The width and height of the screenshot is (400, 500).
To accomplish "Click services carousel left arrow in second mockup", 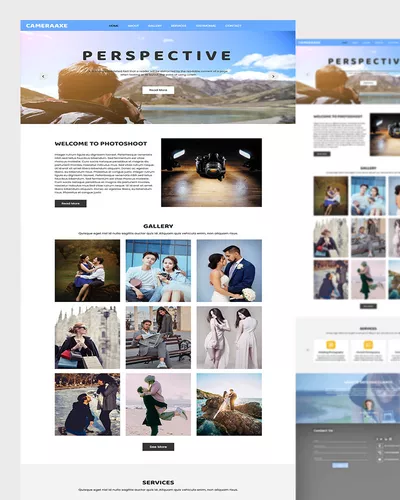I will point(307,350).
